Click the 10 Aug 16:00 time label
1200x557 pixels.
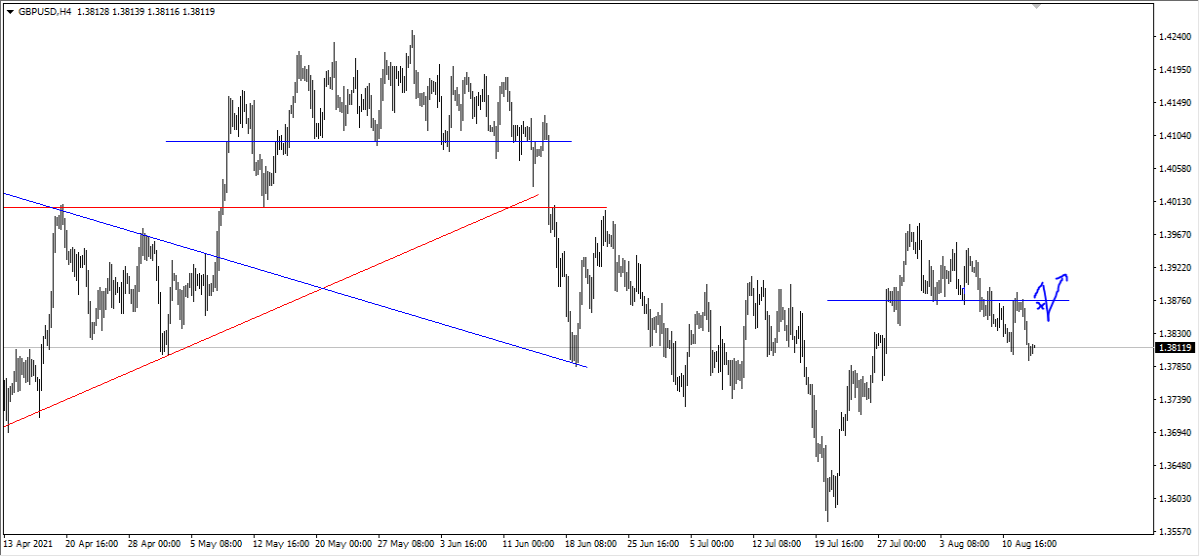(x=1029, y=545)
